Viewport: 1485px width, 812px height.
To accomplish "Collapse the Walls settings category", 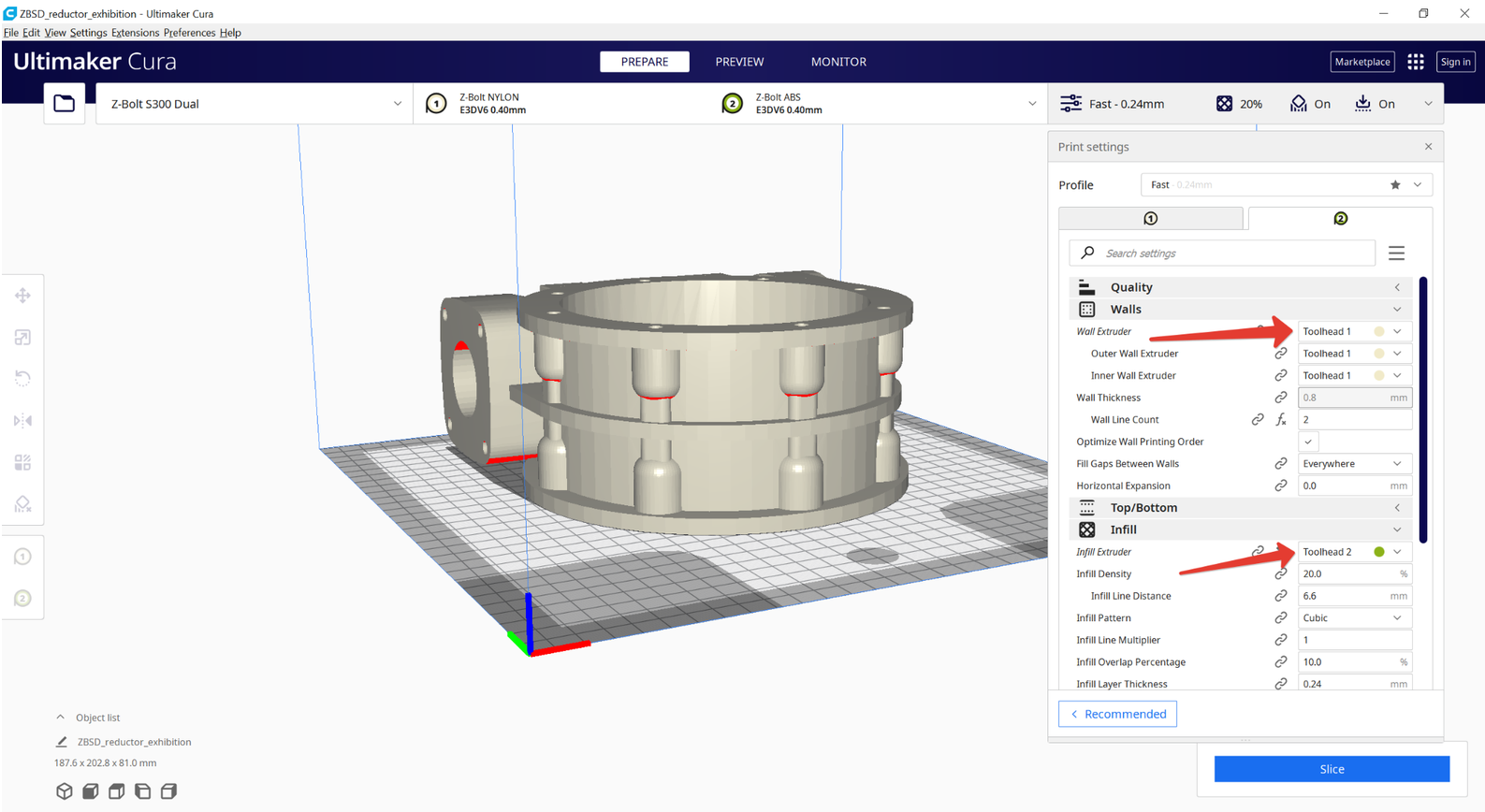I will pos(1241,310).
